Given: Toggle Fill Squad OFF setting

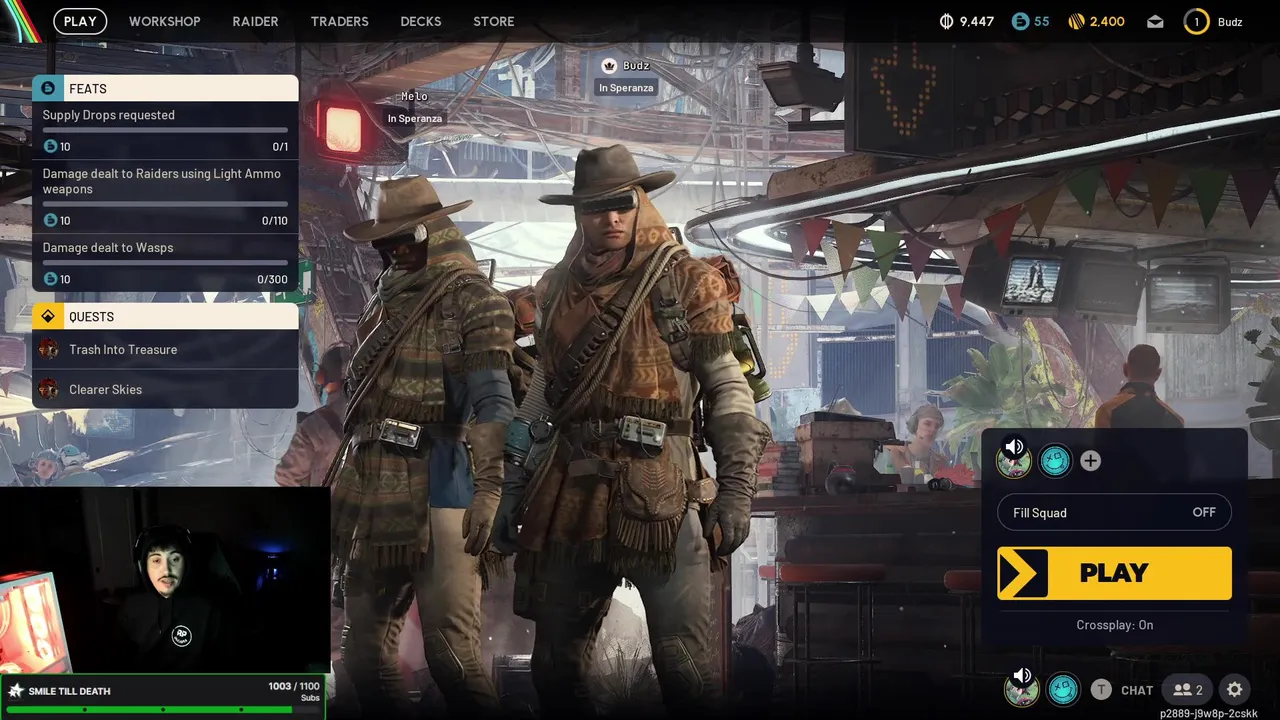Looking at the screenshot, I should coord(1114,512).
